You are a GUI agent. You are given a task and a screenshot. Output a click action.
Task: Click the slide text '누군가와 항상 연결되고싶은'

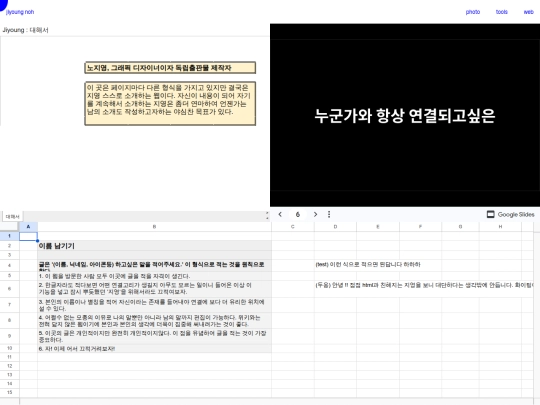(405, 116)
